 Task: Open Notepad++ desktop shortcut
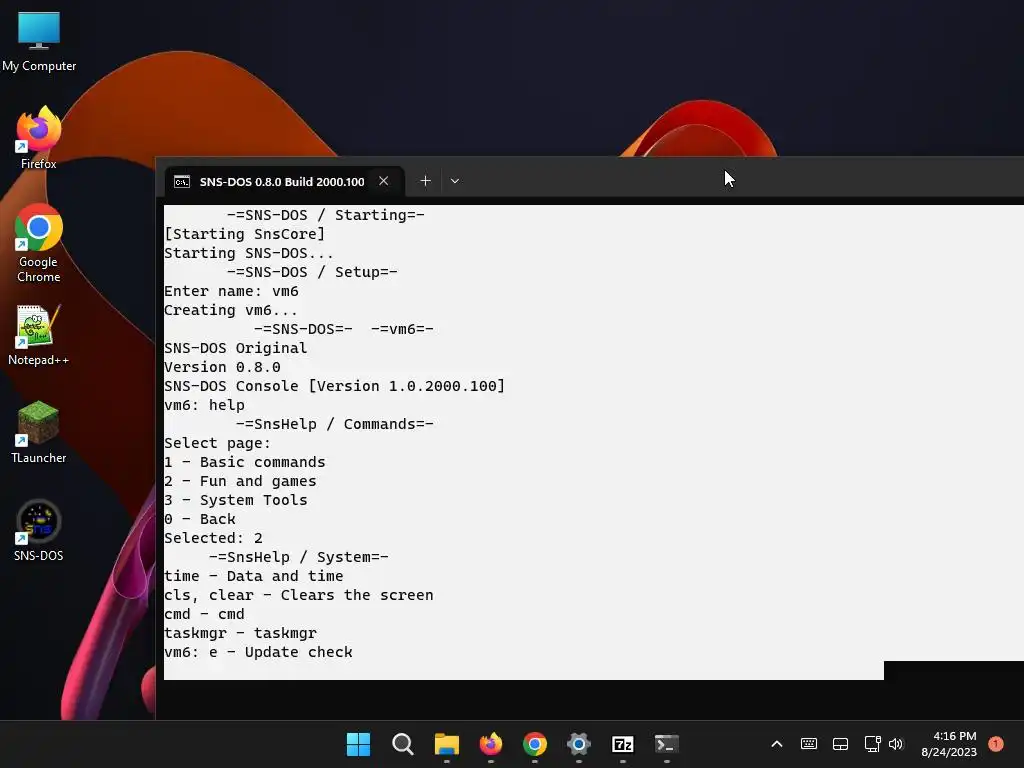click(x=39, y=335)
